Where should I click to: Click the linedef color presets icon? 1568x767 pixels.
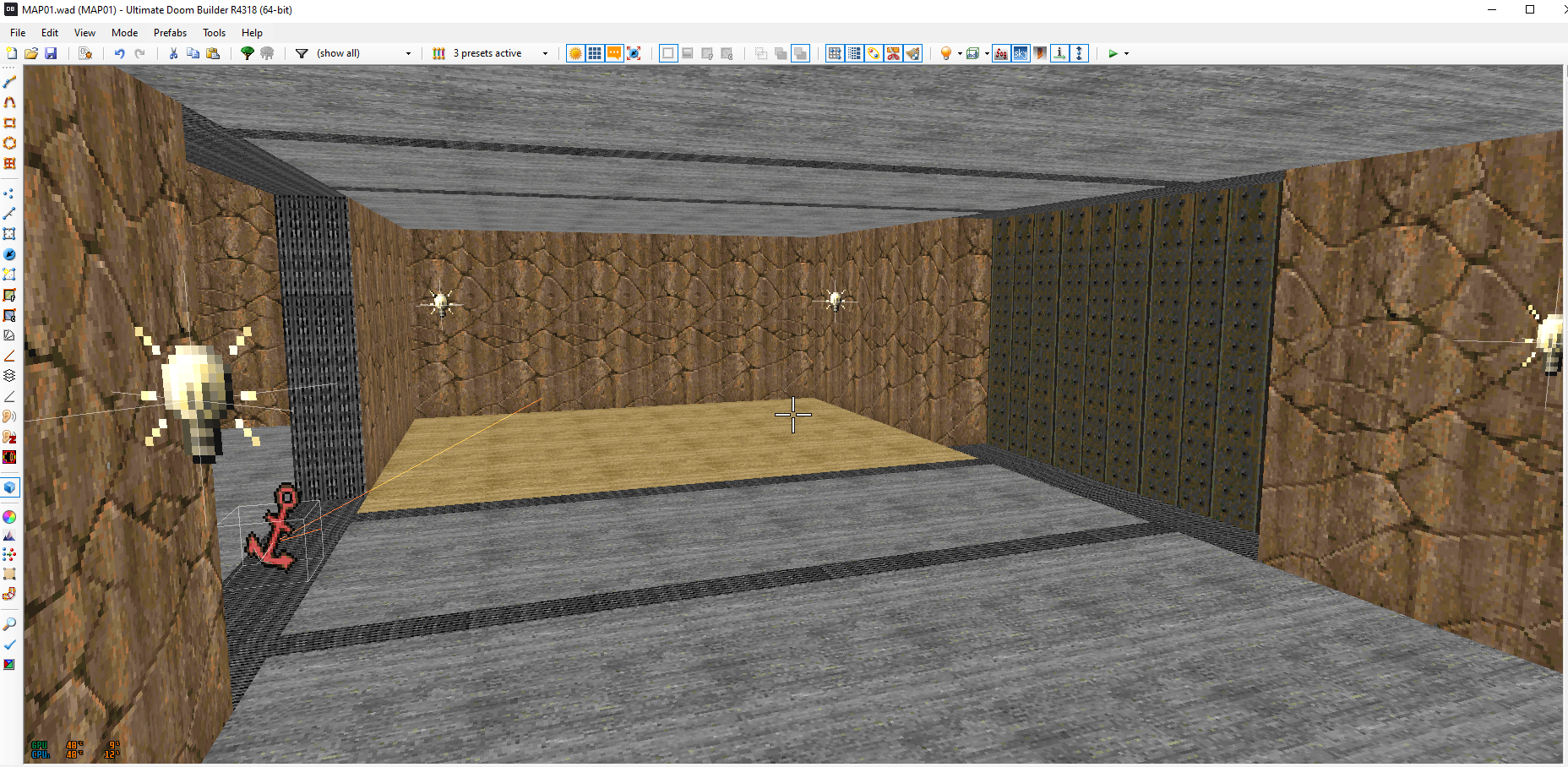tap(439, 53)
